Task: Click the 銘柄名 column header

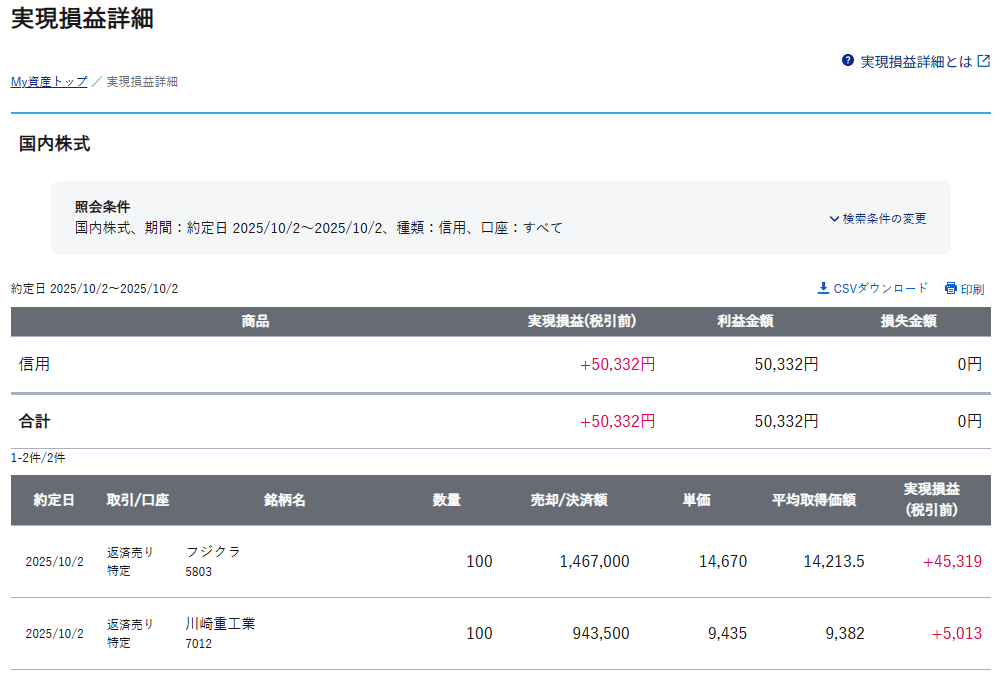Action: (285, 500)
